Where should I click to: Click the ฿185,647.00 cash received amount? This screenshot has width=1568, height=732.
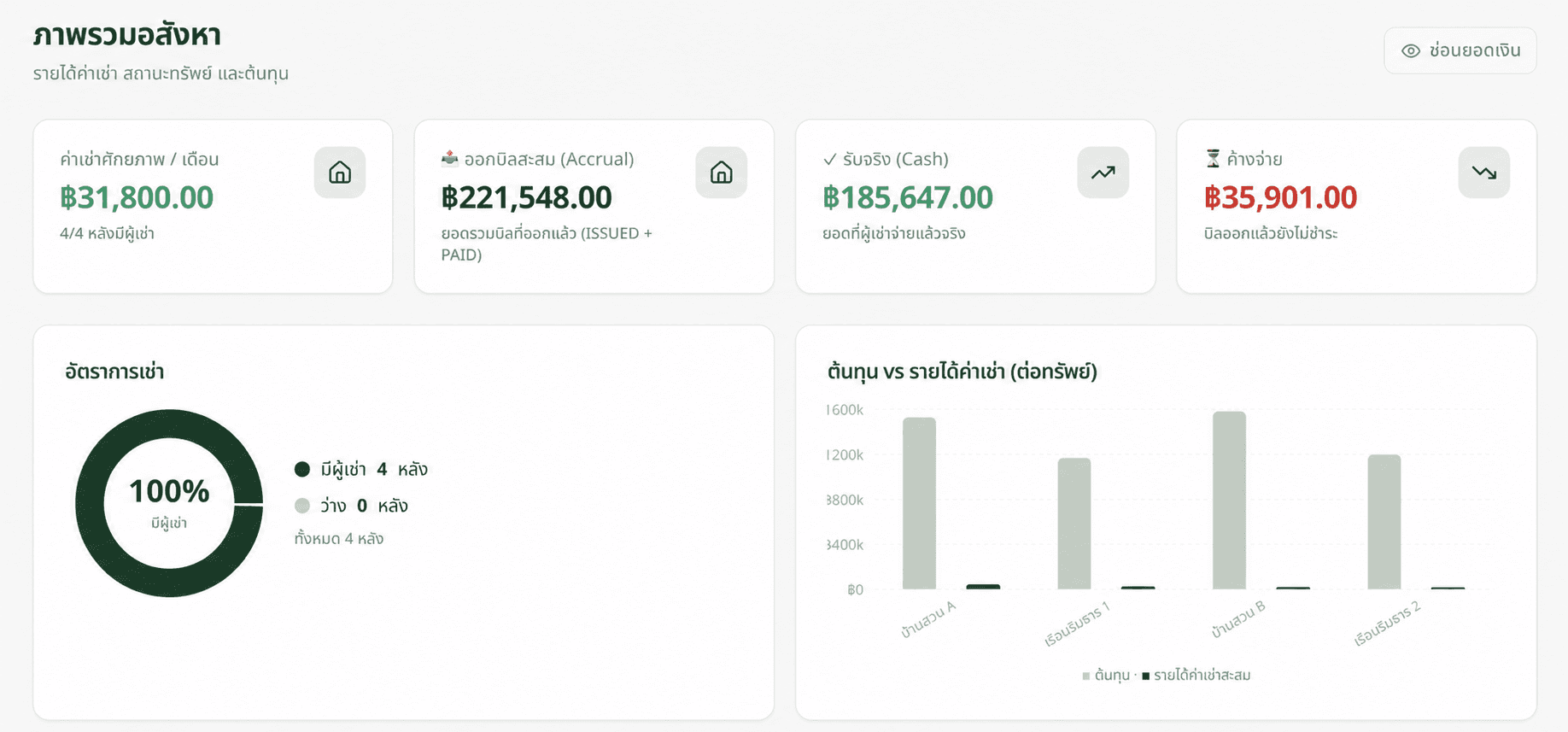(908, 197)
